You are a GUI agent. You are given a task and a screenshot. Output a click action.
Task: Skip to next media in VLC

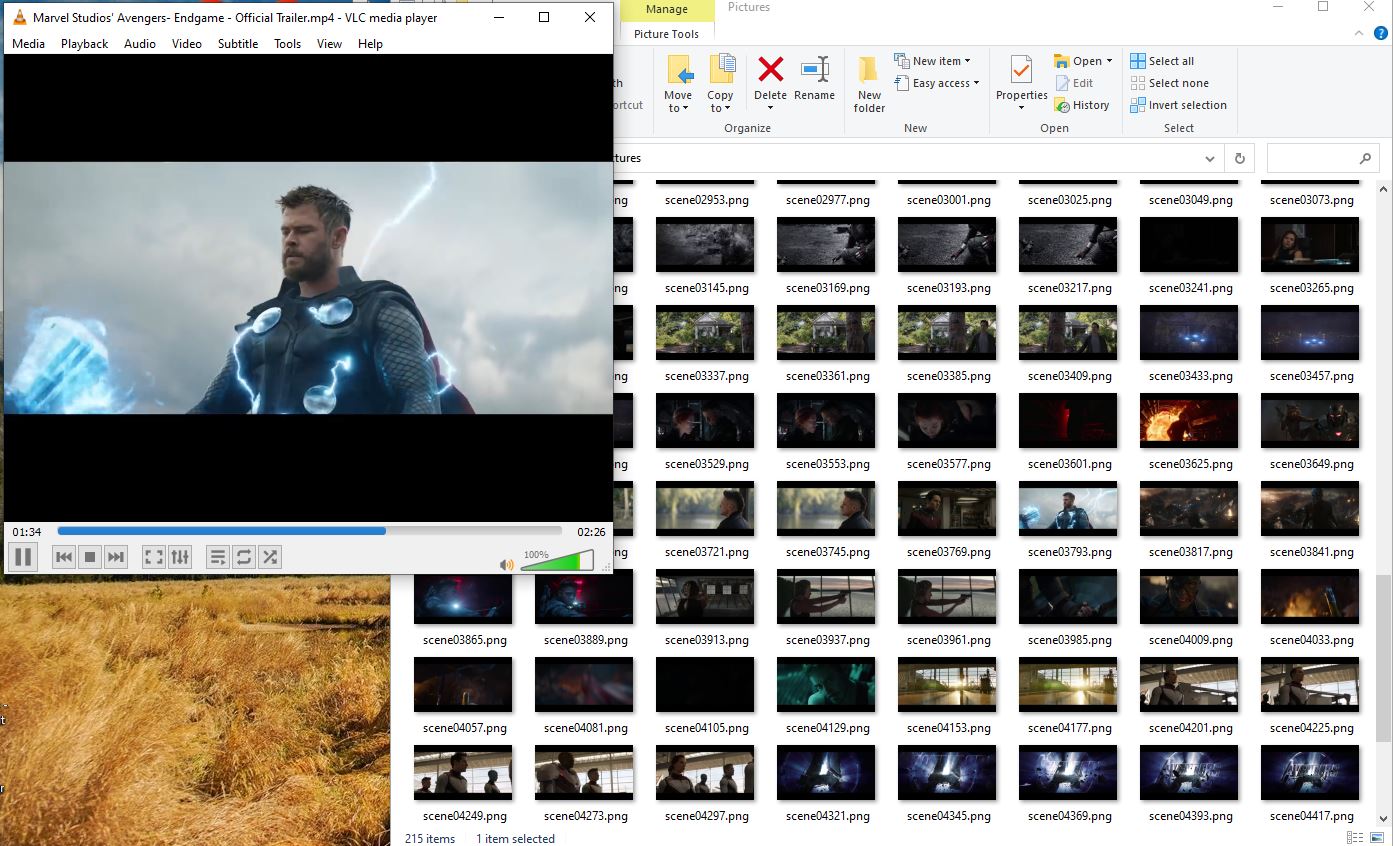116,557
